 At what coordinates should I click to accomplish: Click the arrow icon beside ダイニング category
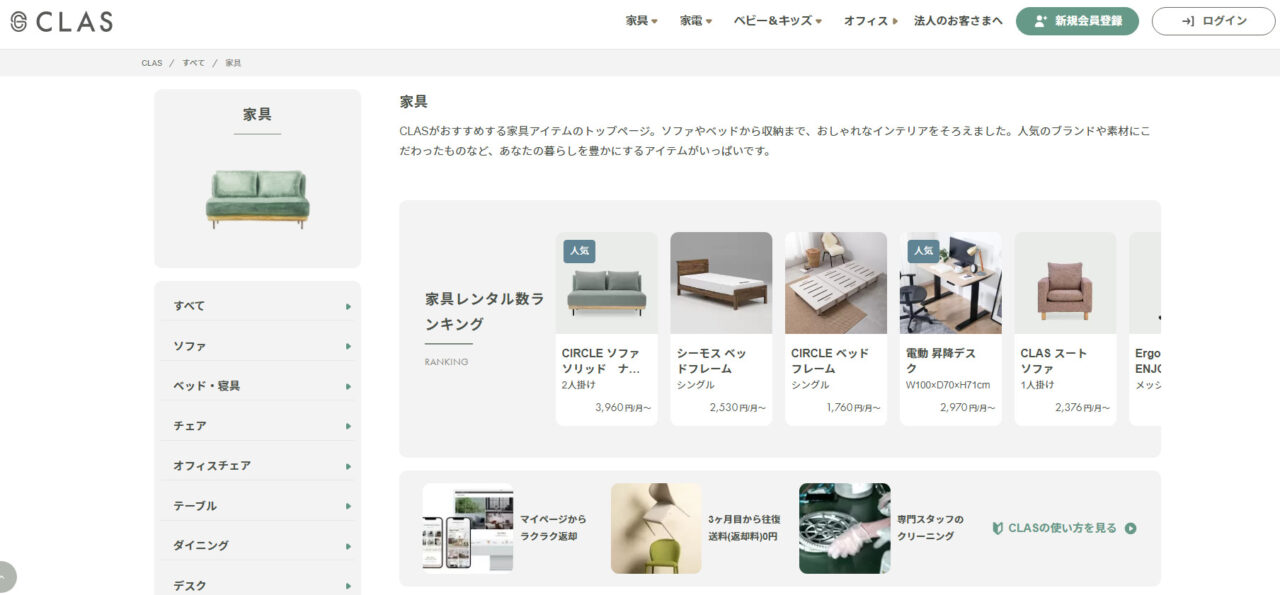click(348, 546)
